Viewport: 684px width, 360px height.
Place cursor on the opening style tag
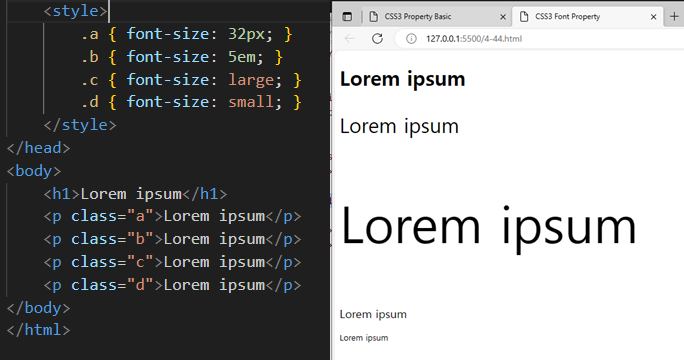coord(75,11)
